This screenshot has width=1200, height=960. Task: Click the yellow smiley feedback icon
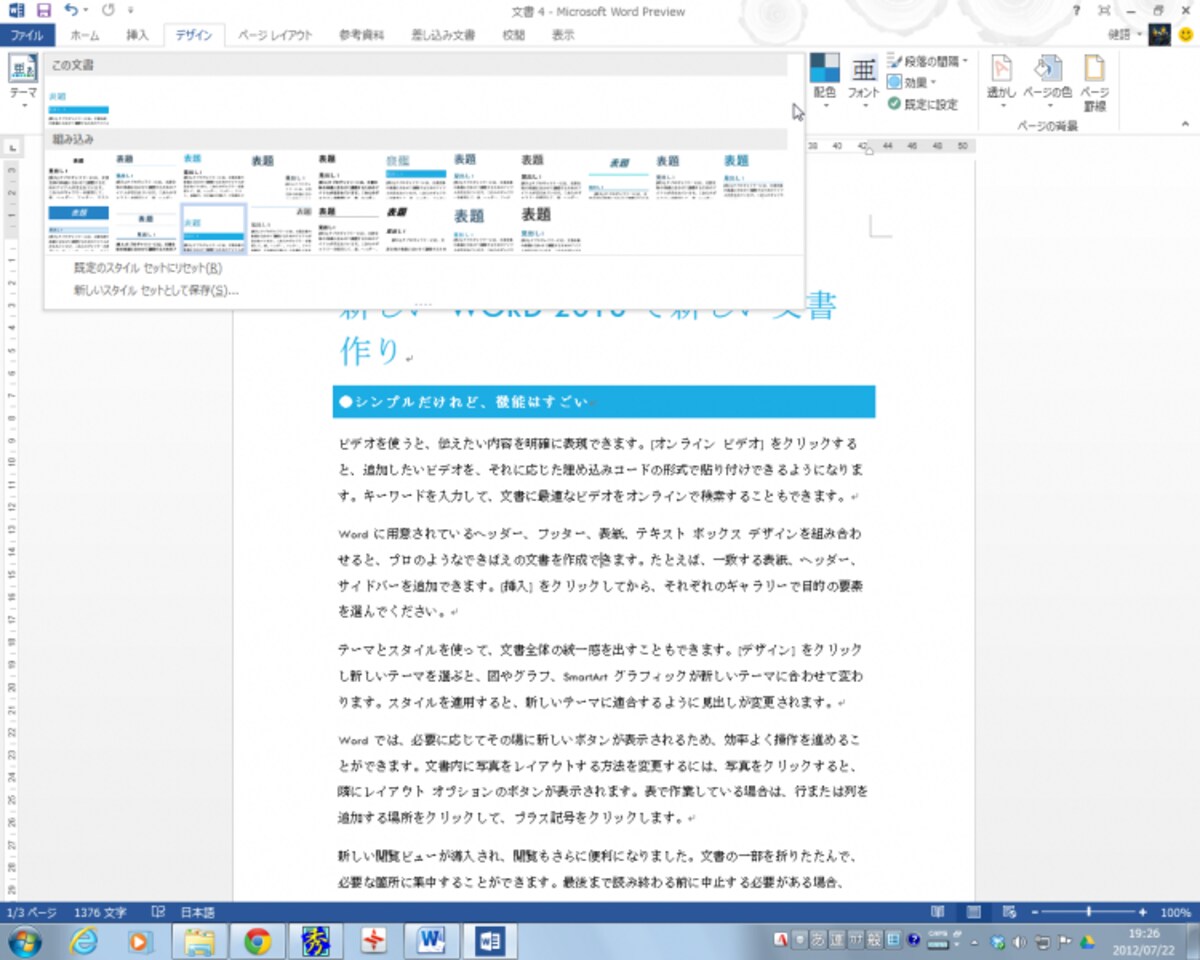[x=1186, y=35]
